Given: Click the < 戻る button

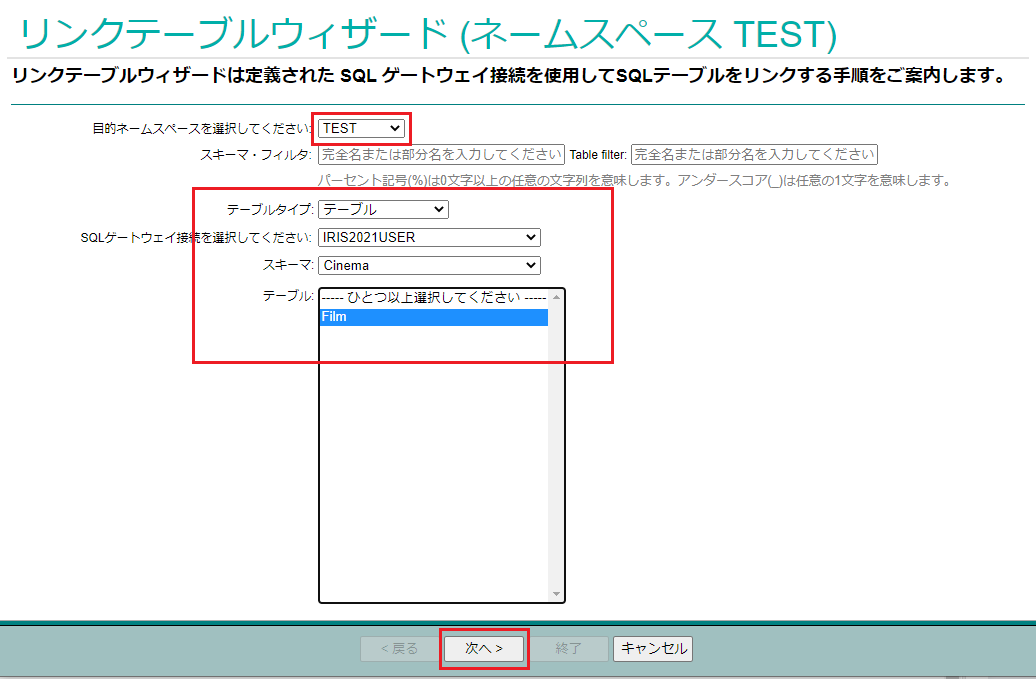Looking at the screenshot, I should tap(400, 648).
